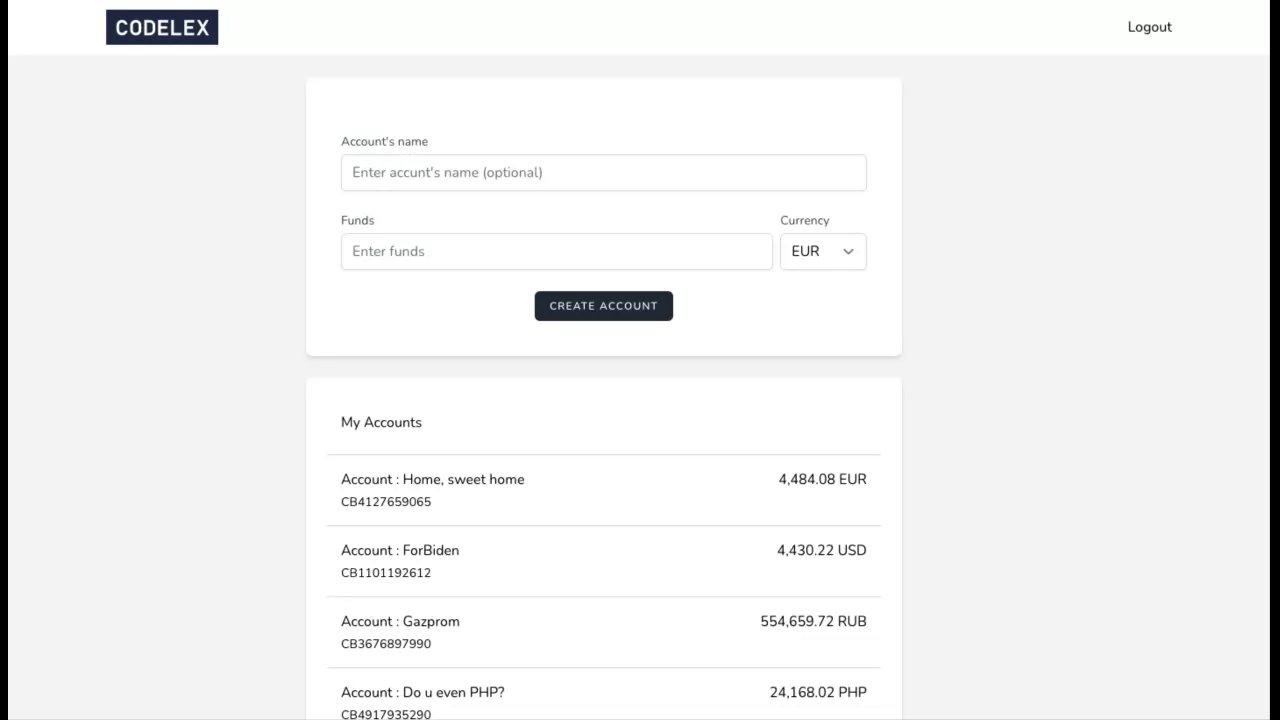Click account number CB4127659065
The height and width of the screenshot is (720, 1280).
tap(386, 502)
